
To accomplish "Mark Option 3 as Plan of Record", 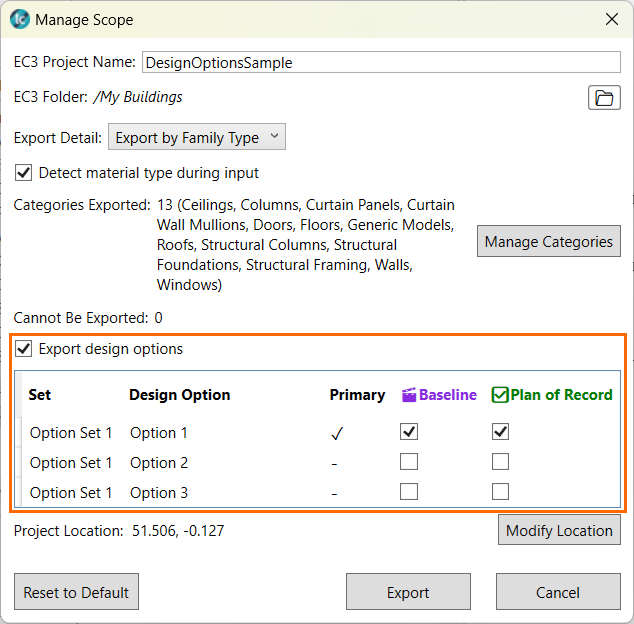I will (x=501, y=492).
